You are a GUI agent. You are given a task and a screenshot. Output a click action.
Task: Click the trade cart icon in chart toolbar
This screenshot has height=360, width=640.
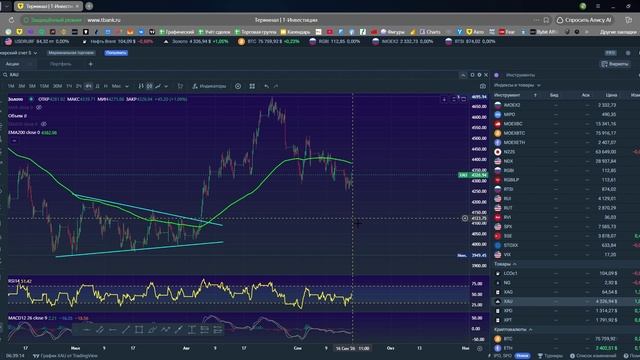(180, 86)
